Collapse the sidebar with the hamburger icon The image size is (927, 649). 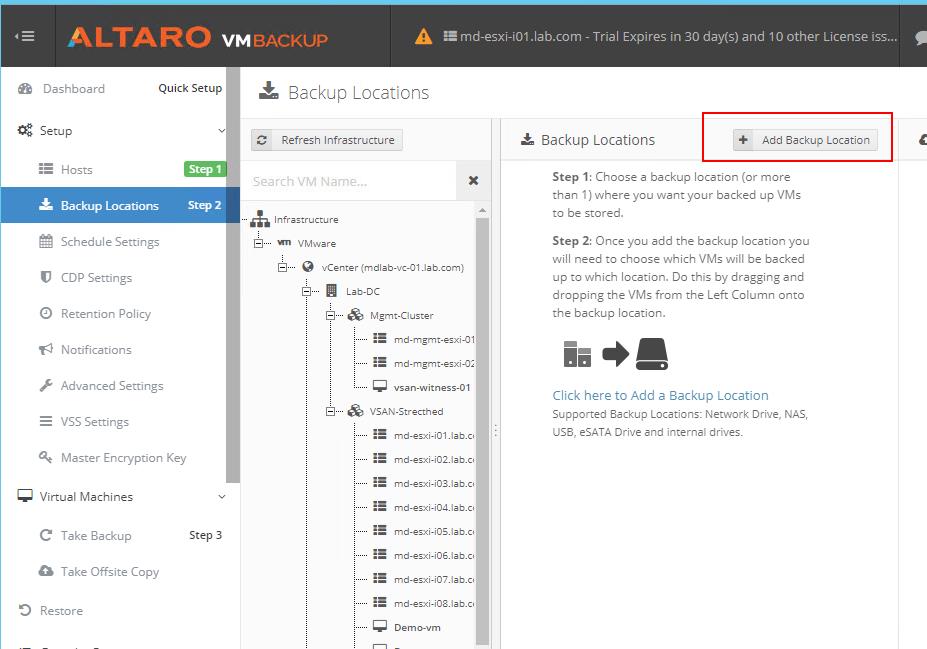point(25,36)
